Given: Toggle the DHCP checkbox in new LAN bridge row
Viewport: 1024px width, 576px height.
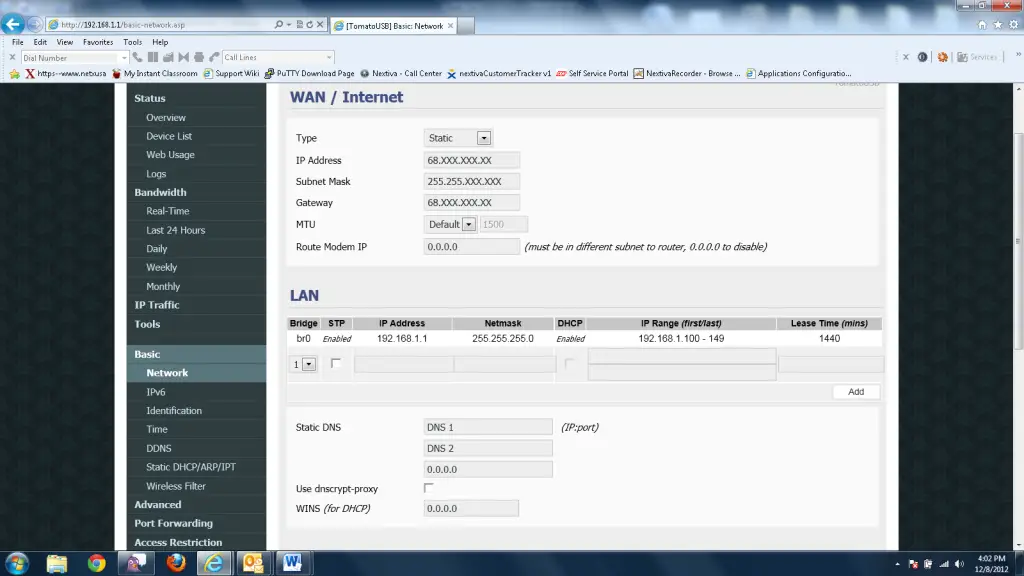Looking at the screenshot, I should coord(569,363).
